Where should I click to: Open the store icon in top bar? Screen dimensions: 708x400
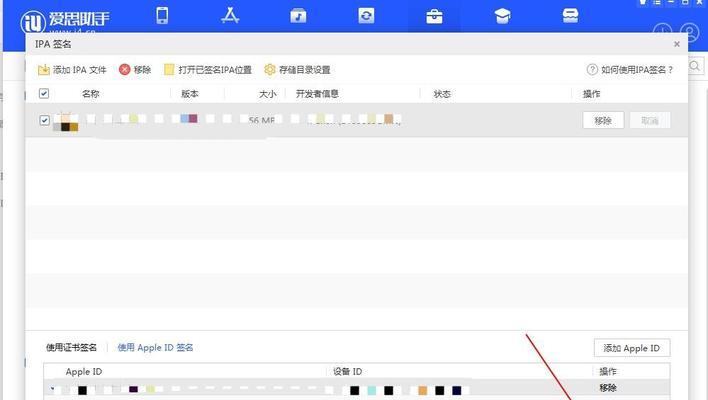pyautogui.click(x=570, y=16)
